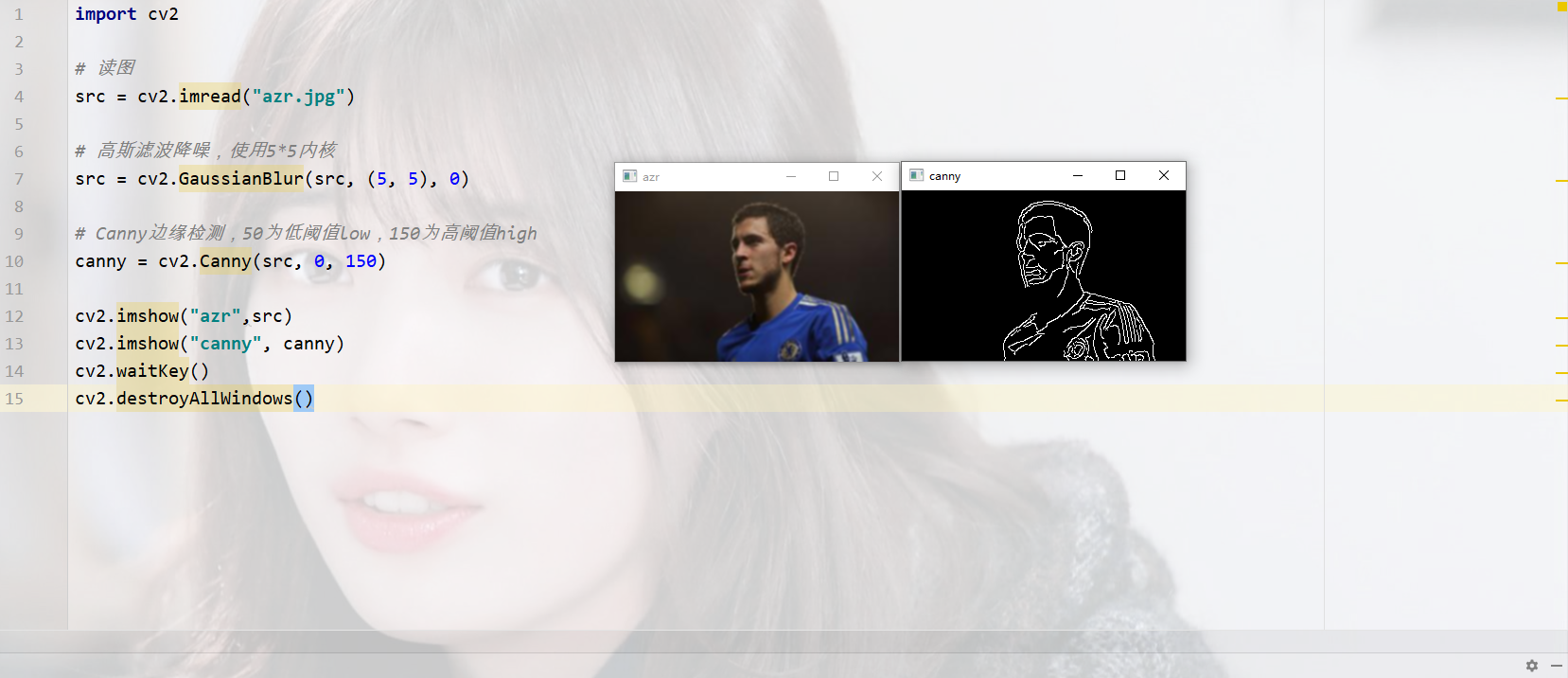Click line number 7 in the gutter

pyautogui.click(x=18, y=180)
